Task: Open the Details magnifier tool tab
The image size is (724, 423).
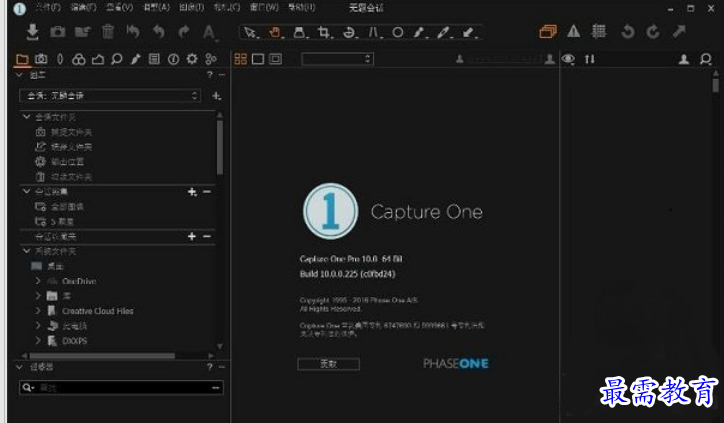Action: tap(117, 59)
